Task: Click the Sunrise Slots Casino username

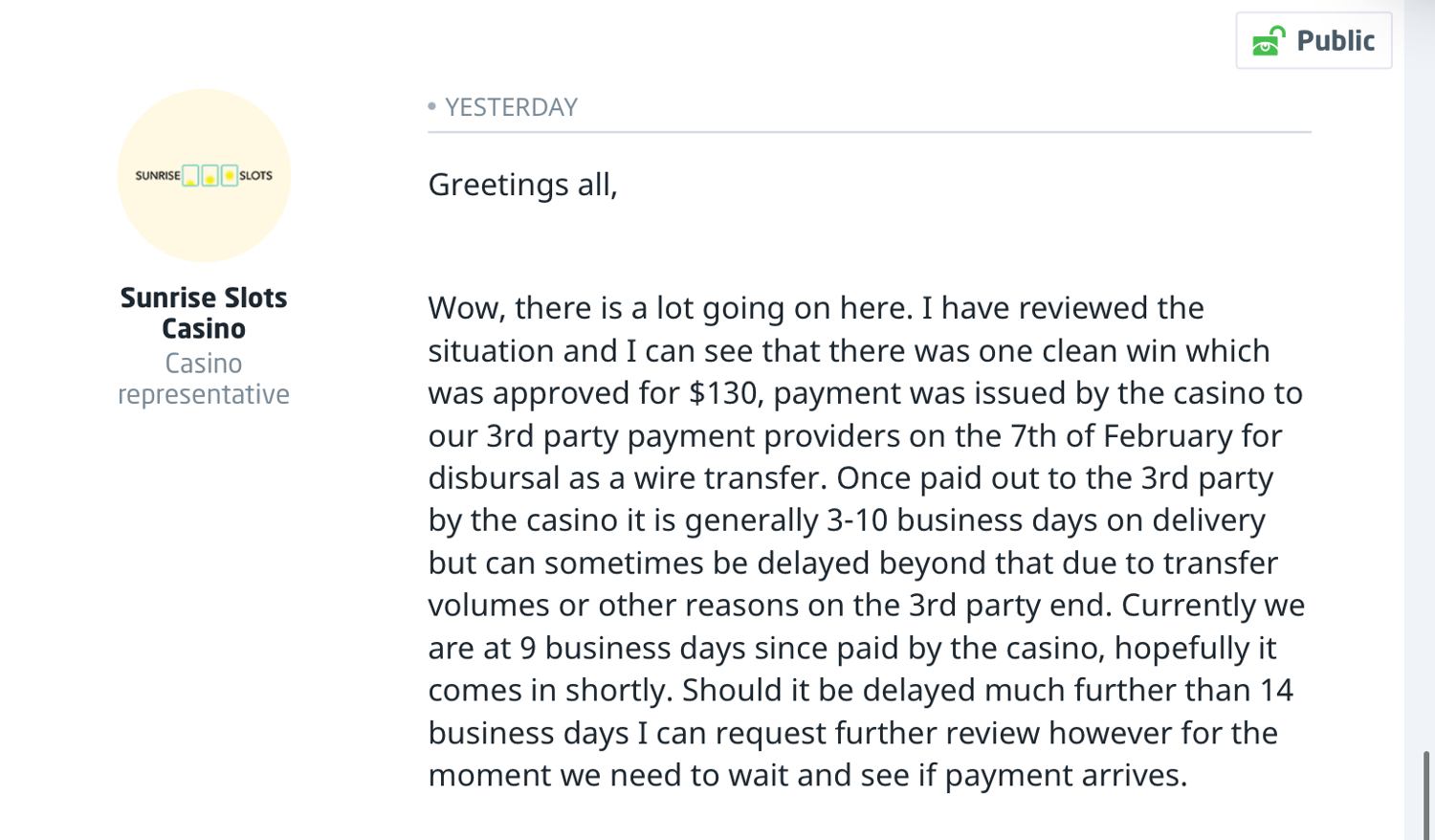Action: click(204, 313)
